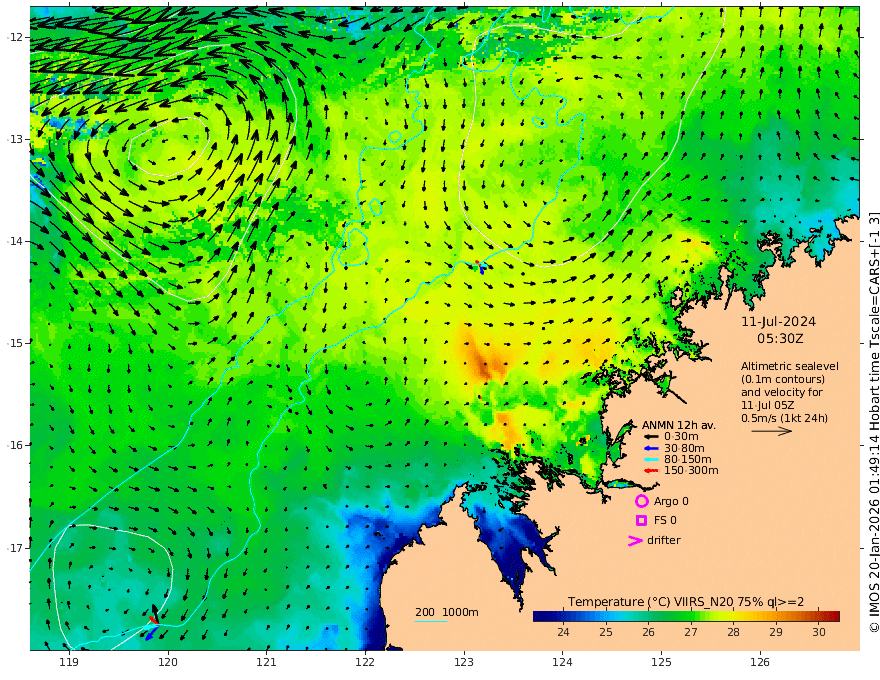The width and height of the screenshot is (880, 680).
Task: Click the '0.5m/s (1kt 24h)' scale text
Action: (784, 418)
